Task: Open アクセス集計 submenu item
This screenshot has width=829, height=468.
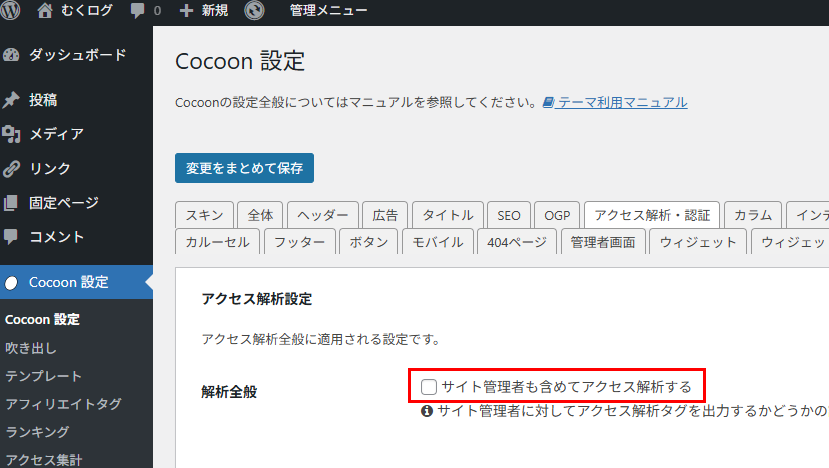Action: 43,460
